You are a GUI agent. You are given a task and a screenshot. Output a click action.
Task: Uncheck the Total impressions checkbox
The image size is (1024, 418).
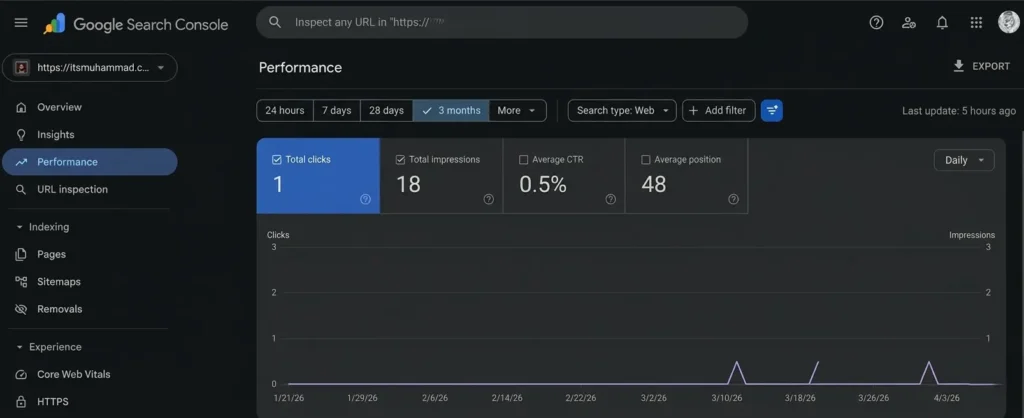coord(400,159)
